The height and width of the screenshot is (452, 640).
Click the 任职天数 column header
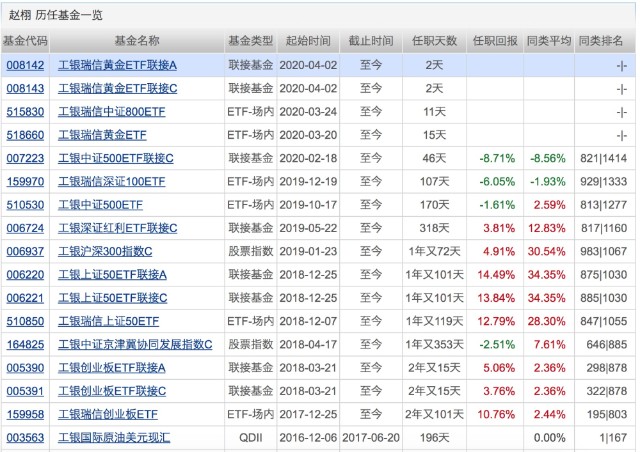click(434, 41)
